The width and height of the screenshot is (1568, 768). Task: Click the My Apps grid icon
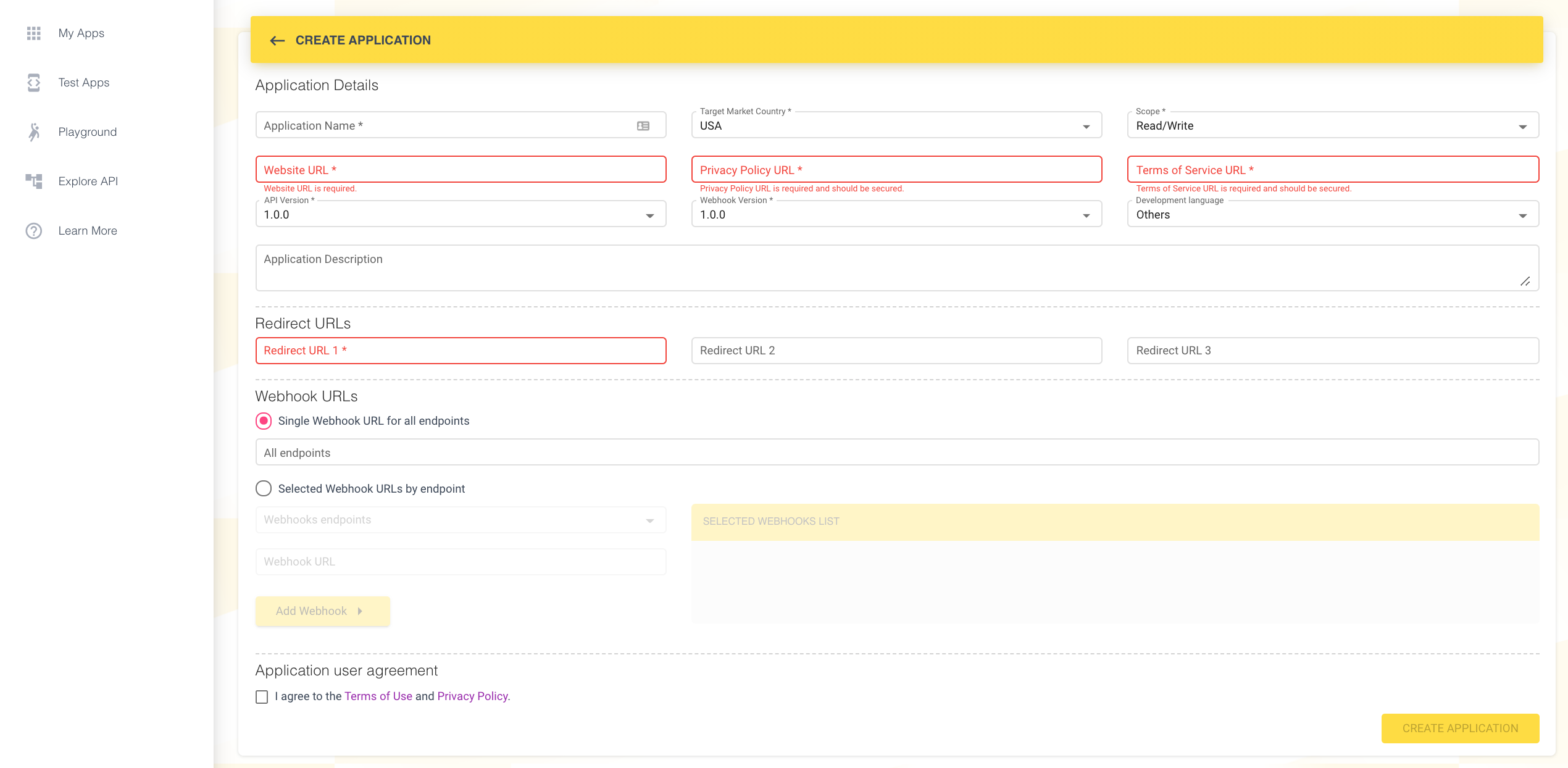(x=34, y=33)
